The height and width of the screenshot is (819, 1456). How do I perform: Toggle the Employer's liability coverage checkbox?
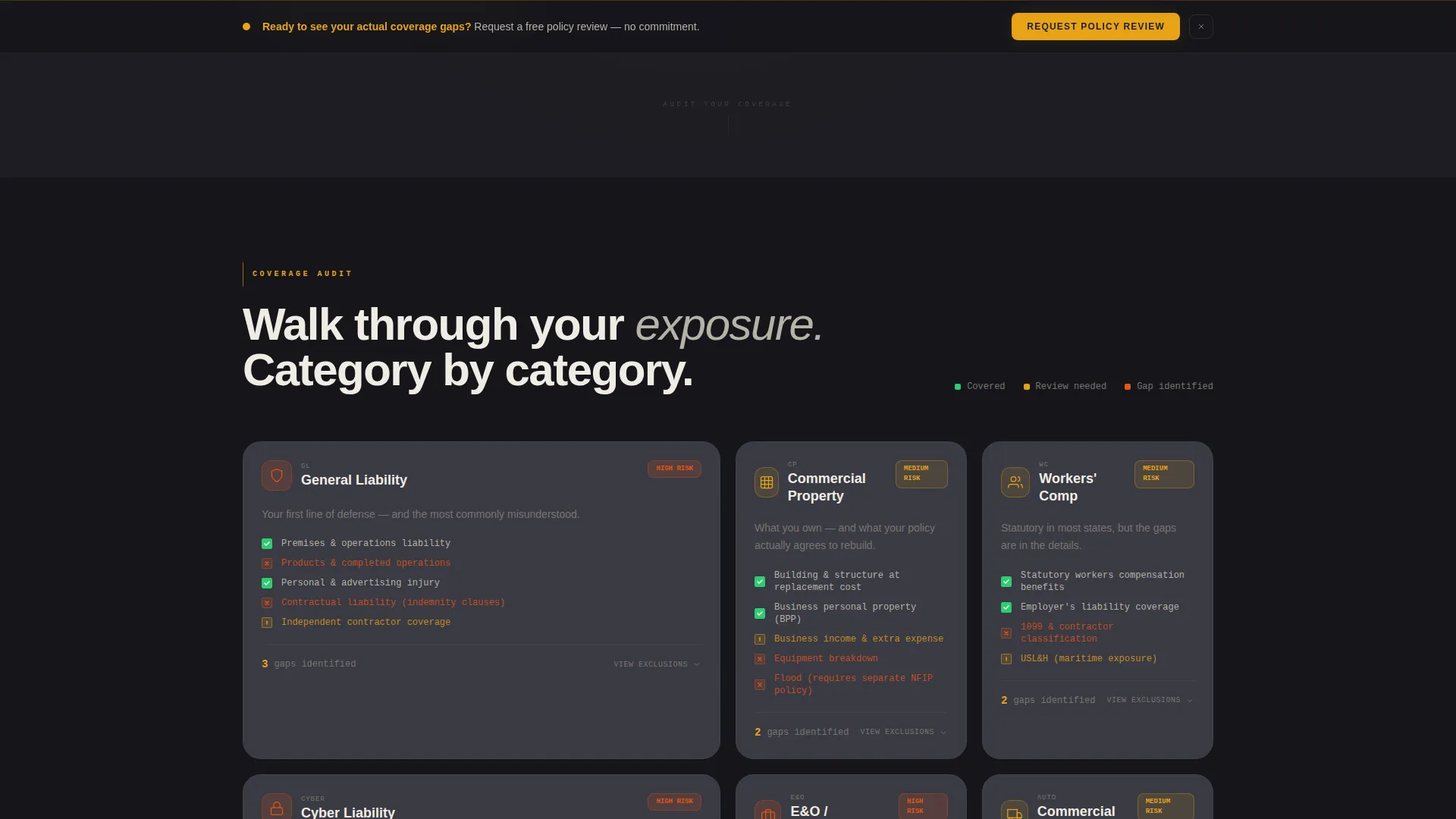coord(1006,607)
